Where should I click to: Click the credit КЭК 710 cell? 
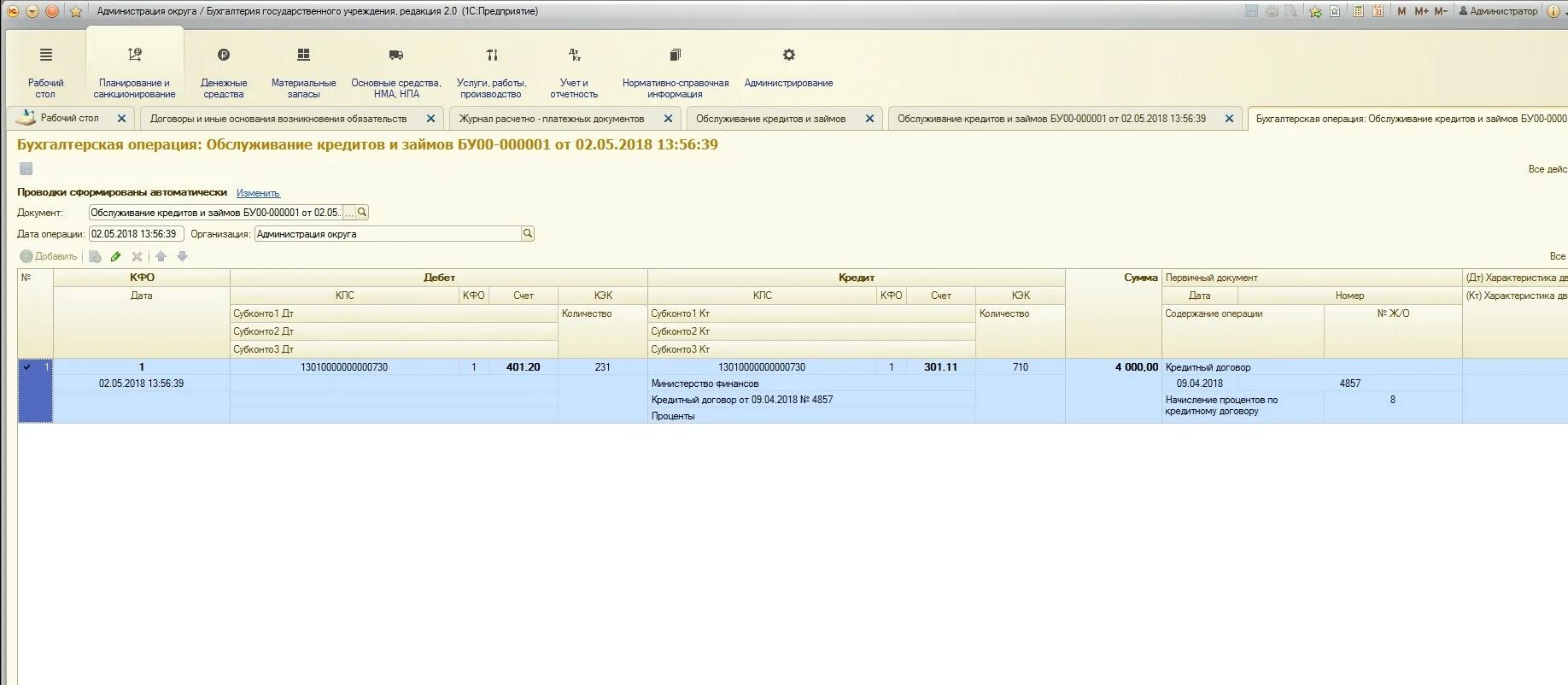(1021, 367)
